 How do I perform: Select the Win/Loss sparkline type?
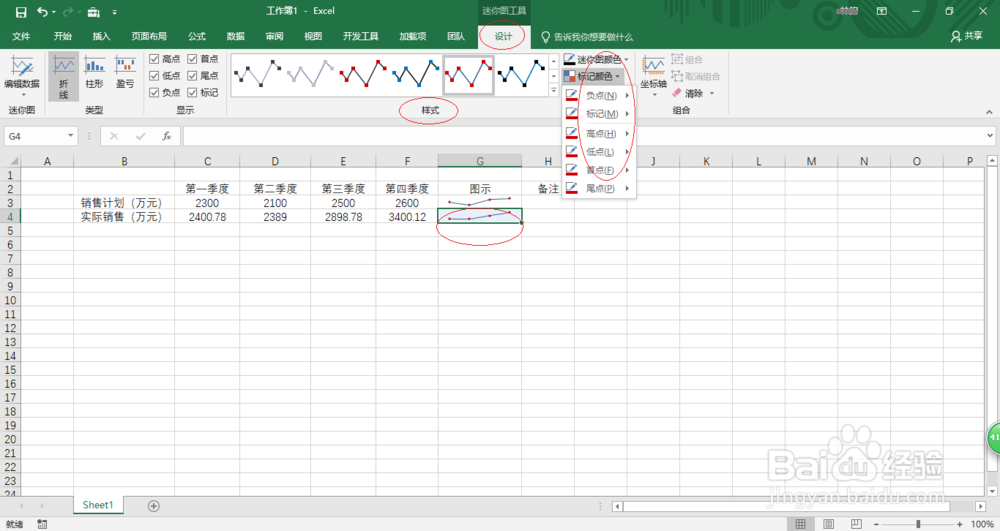click(125, 73)
